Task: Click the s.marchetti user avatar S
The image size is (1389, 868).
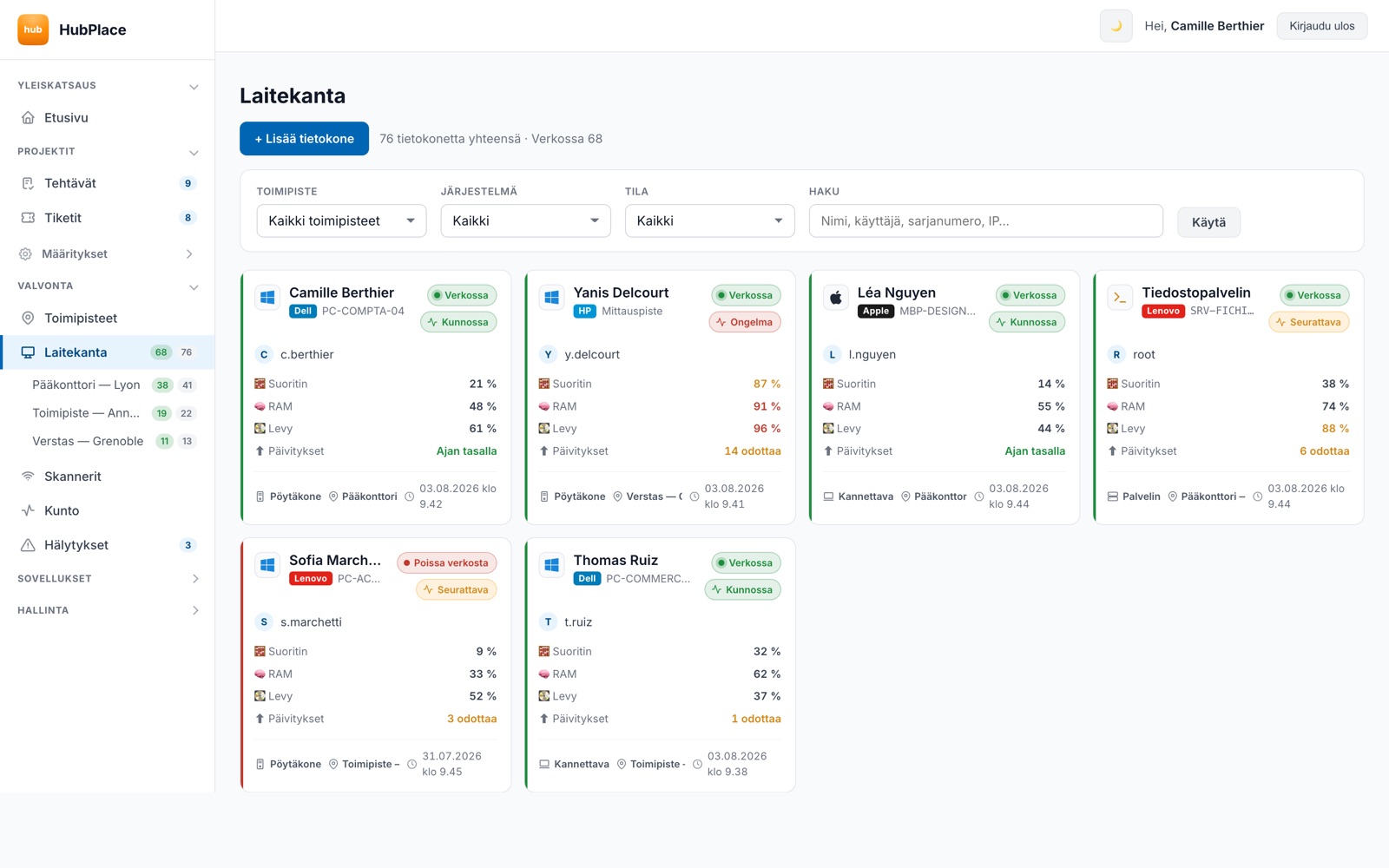Action: point(264,622)
